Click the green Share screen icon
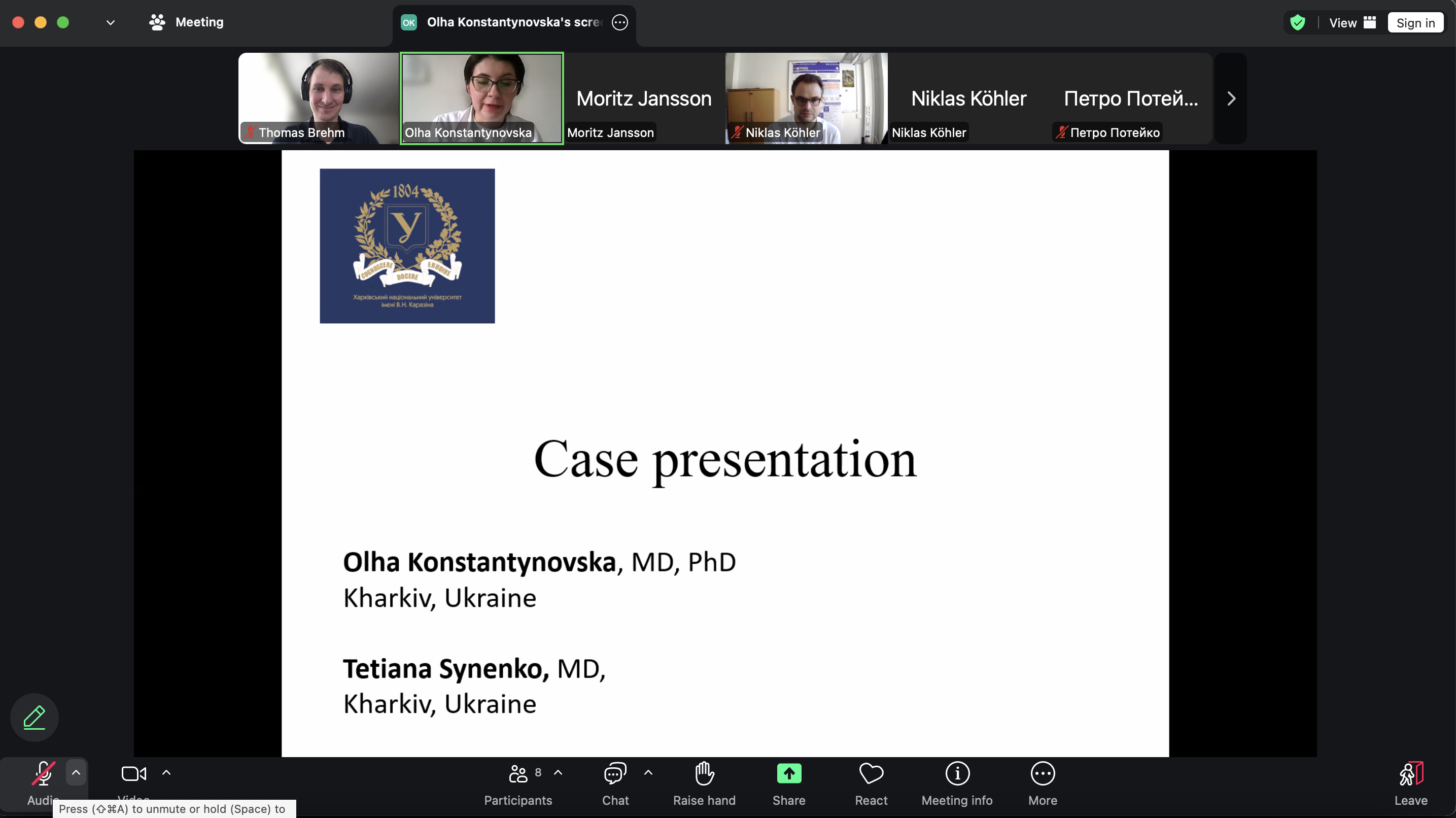 788,774
